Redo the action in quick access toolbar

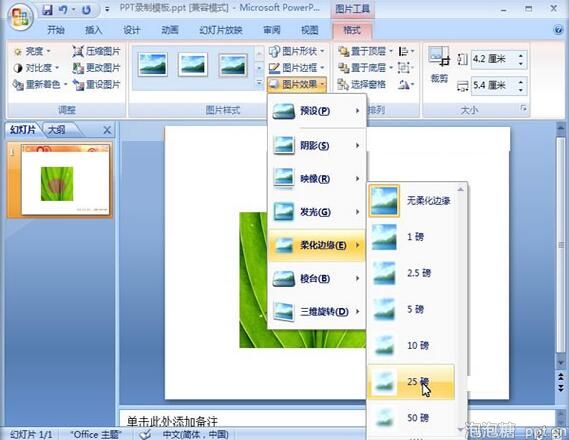(x=86, y=10)
